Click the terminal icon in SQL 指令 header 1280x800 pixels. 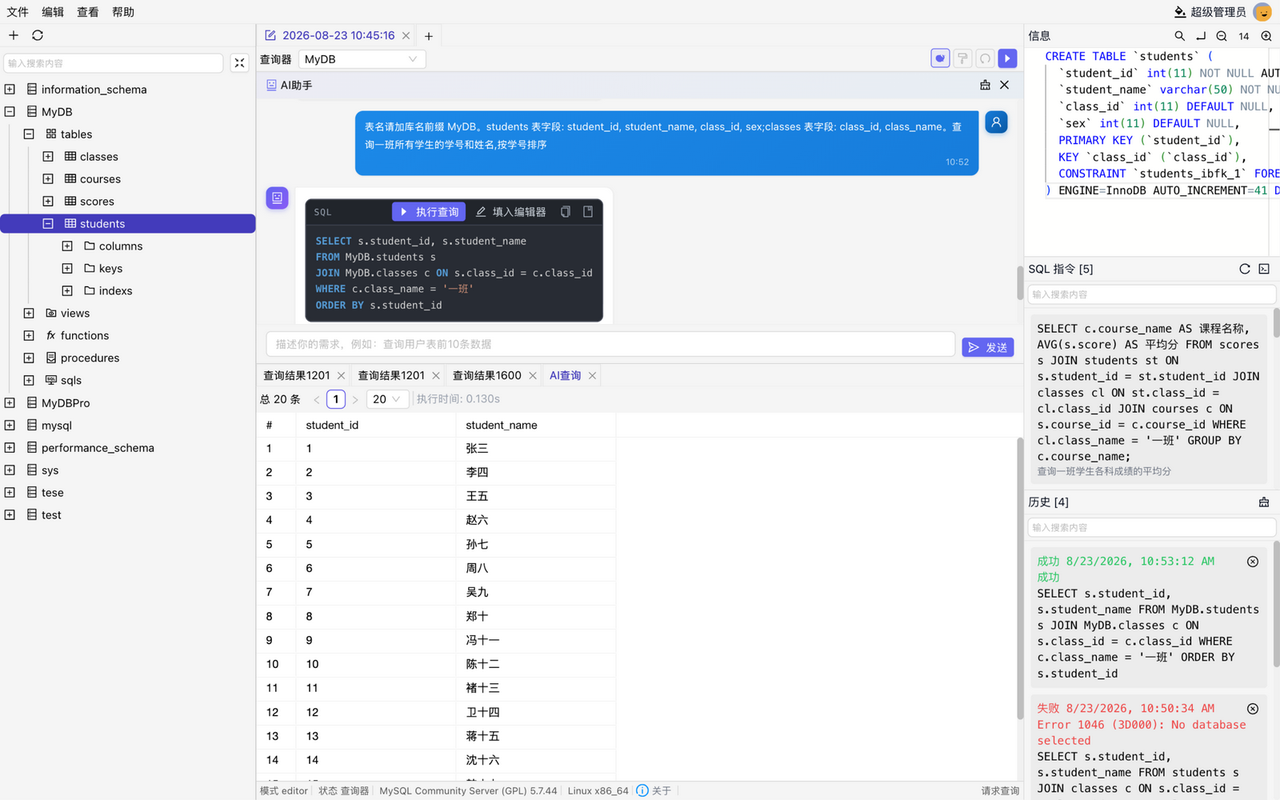pos(1264,269)
